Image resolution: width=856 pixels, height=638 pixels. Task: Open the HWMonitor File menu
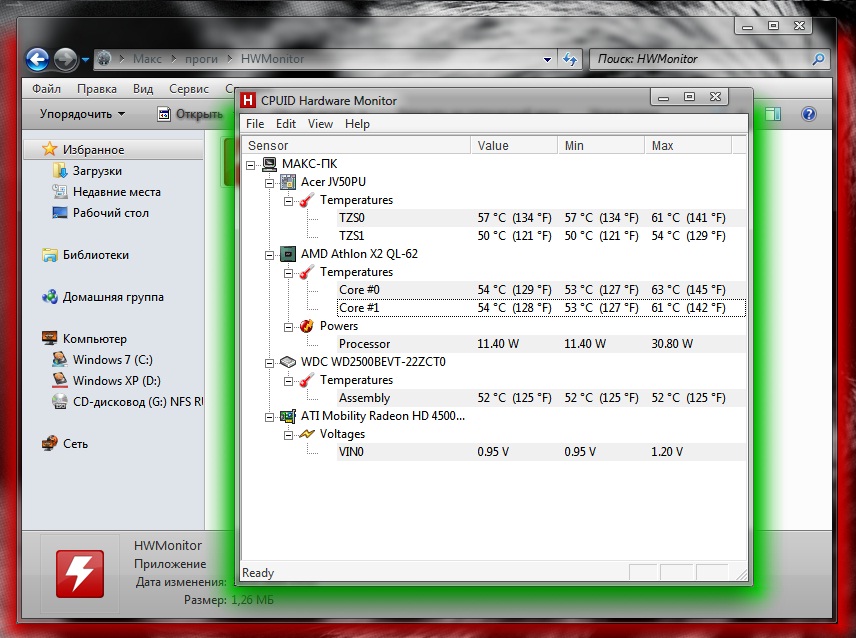(x=255, y=124)
